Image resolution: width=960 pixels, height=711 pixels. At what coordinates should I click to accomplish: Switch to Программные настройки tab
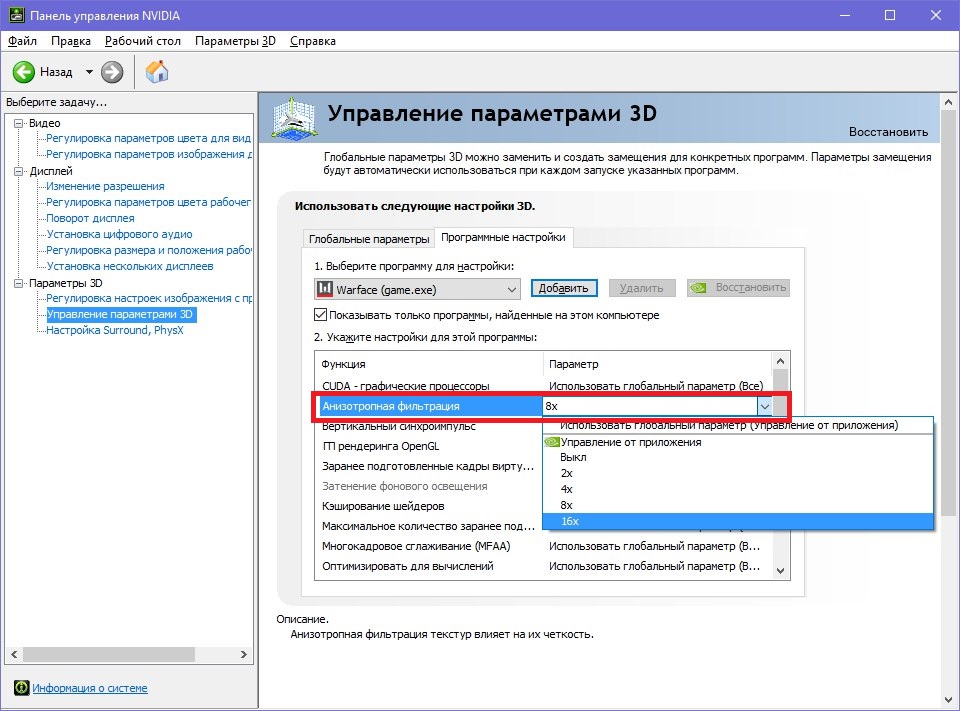pos(503,238)
